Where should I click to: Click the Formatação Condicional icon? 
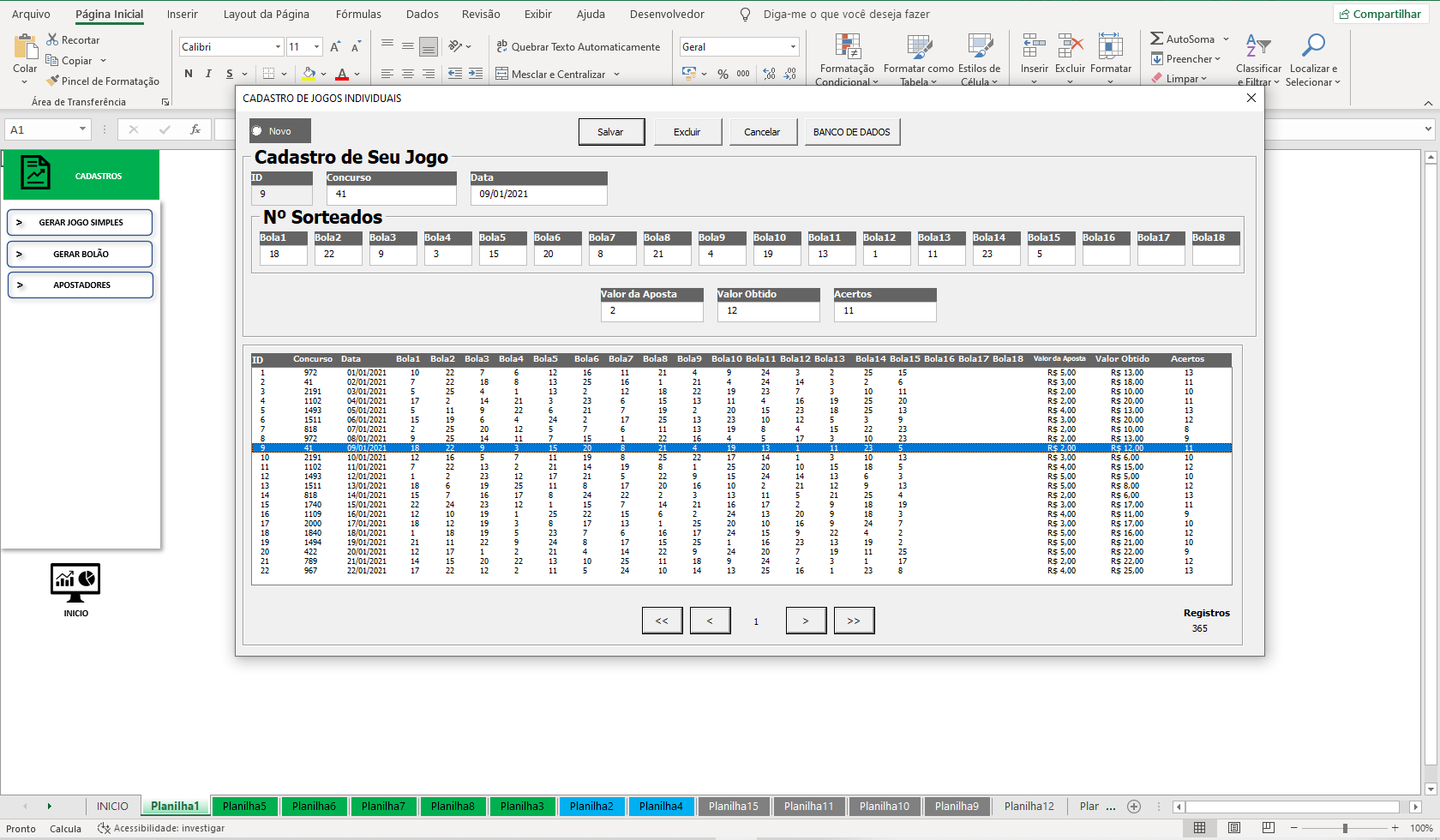[x=848, y=47]
